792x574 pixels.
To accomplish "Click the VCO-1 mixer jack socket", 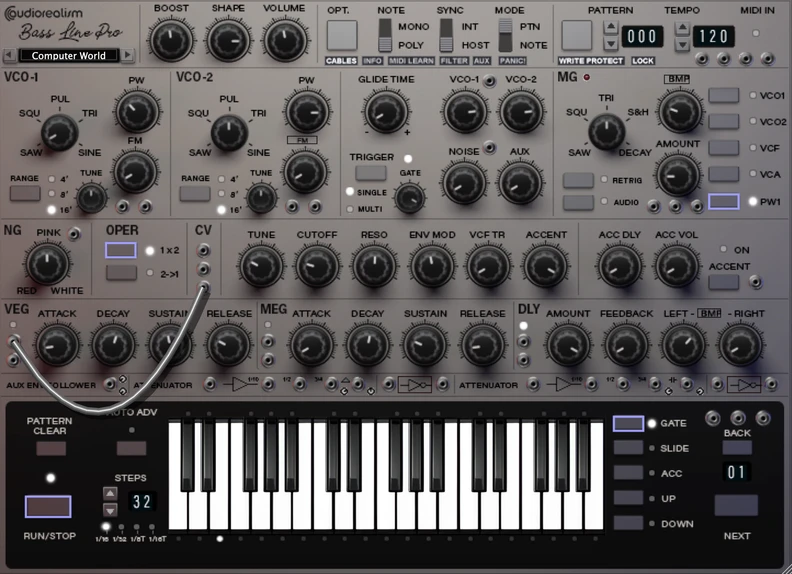I will [489, 81].
